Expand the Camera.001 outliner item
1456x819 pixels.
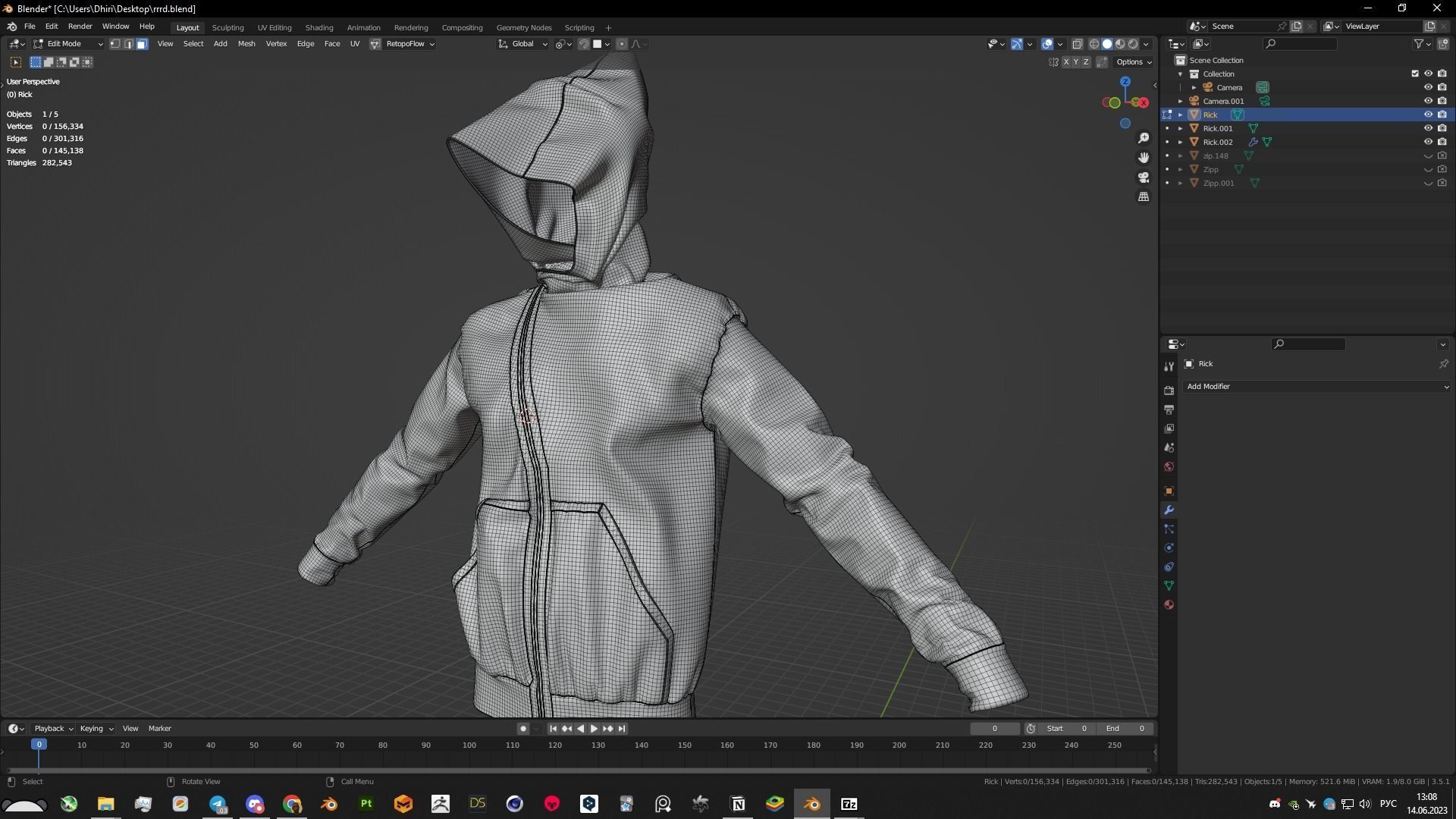(1181, 101)
